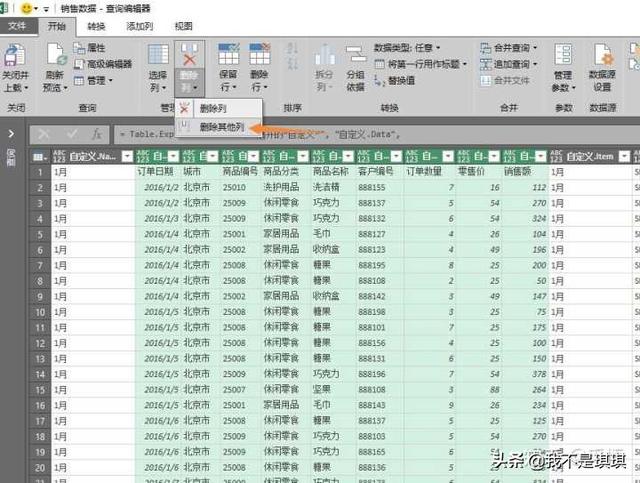Open the Advanced Editor (高级编辑器)

(x=103, y=64)
